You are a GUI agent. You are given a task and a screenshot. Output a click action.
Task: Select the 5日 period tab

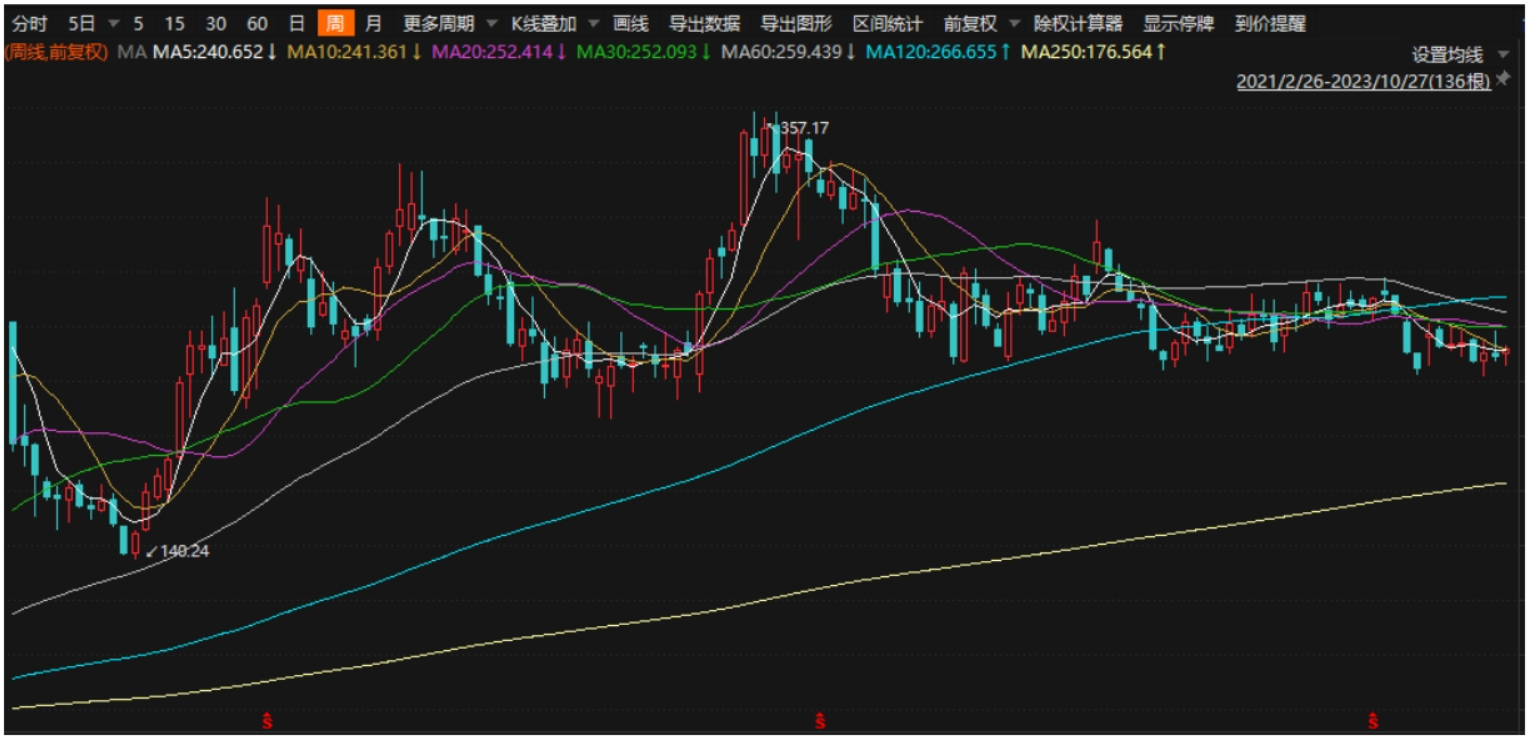click(81, 23)
